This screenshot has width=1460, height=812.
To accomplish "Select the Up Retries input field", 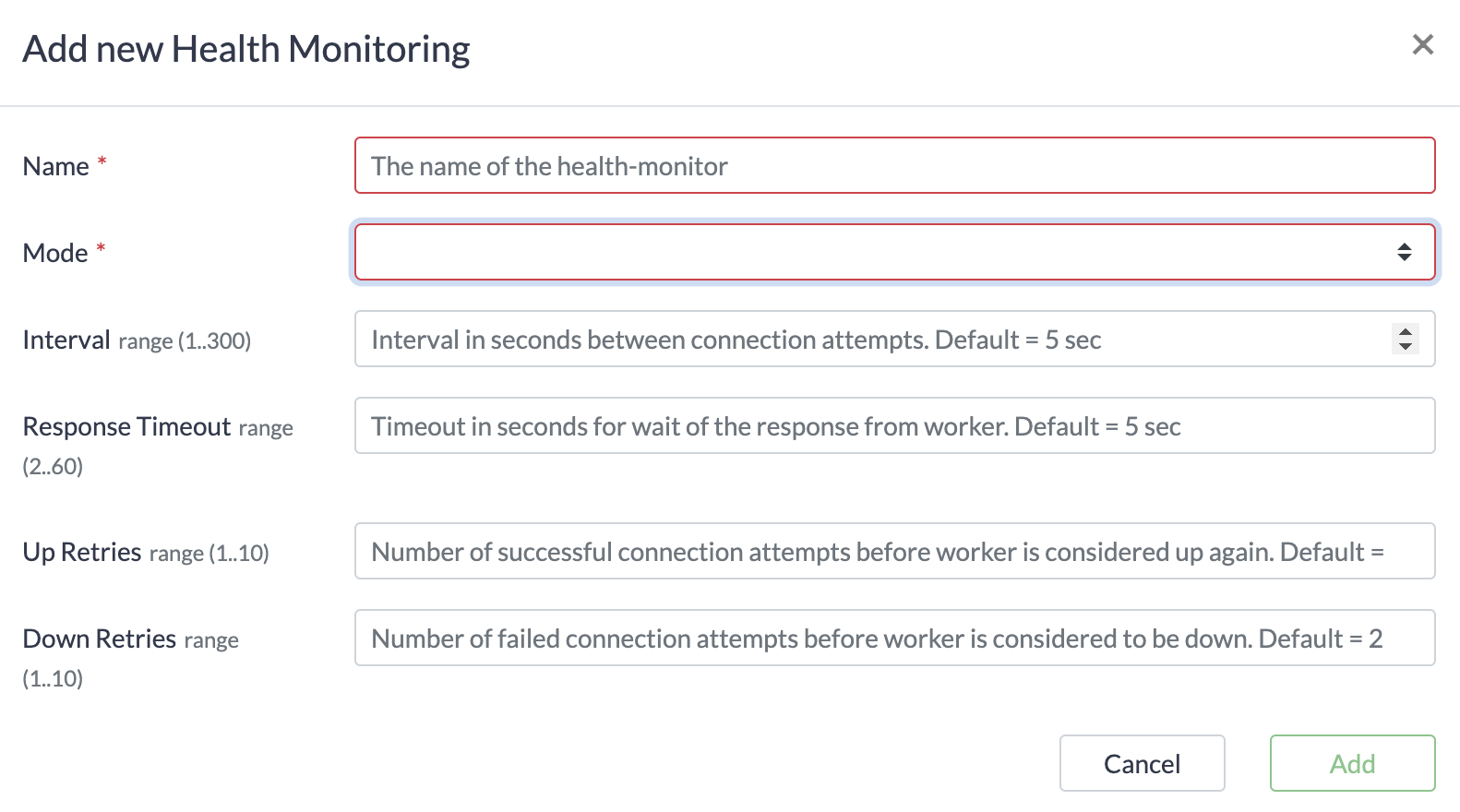I will click(x=893, y=552).
